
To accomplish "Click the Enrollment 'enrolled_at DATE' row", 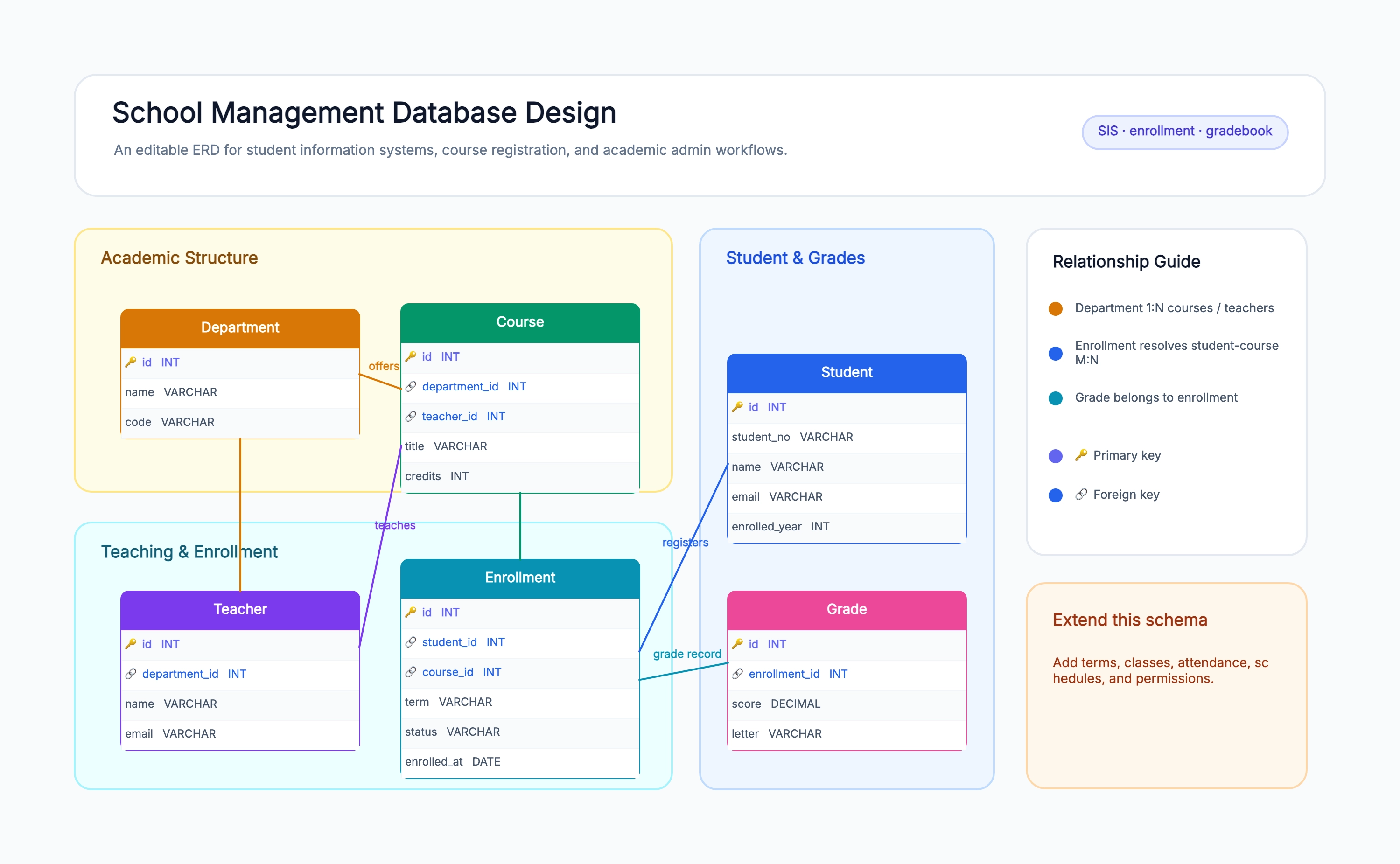I will coord(520,762).
